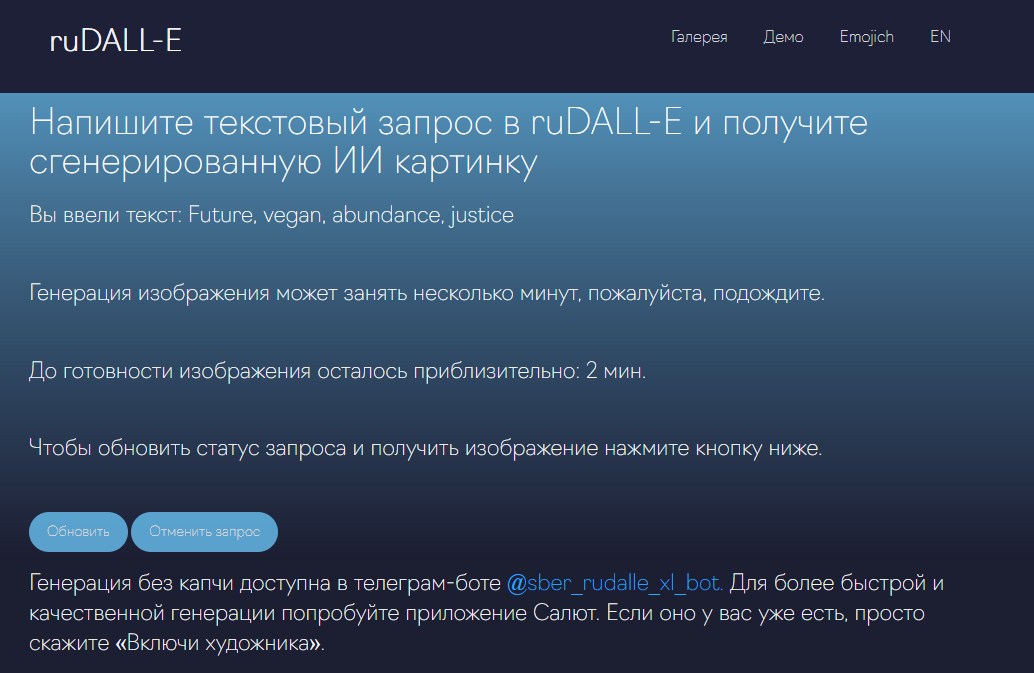The width and height of the screenshot is (1034, 673).
Task: Click the line 'Чтобы обновить статус запроса'
Action: coord(188,448)
